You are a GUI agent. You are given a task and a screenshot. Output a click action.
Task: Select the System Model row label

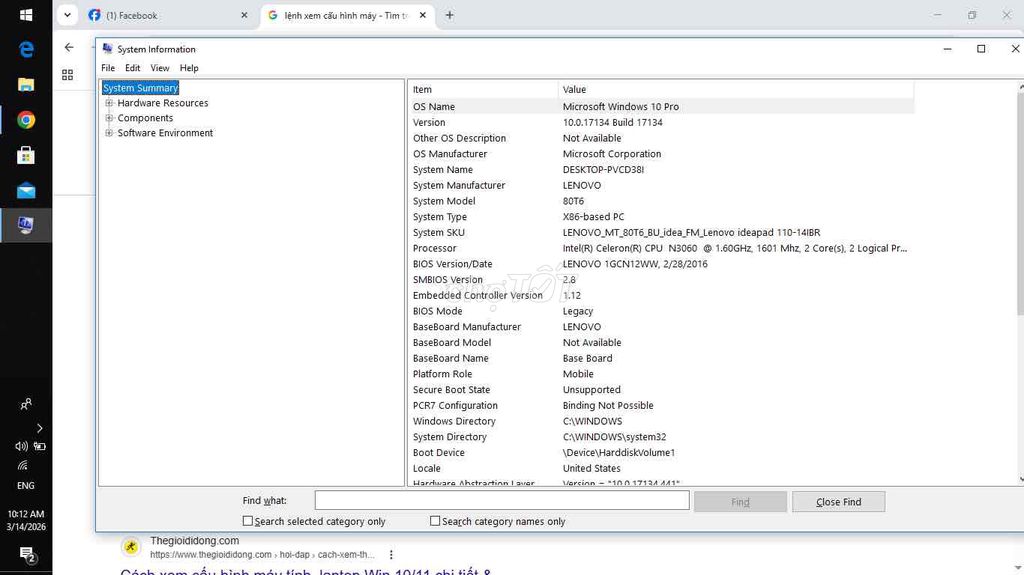(x=444, y=201)
